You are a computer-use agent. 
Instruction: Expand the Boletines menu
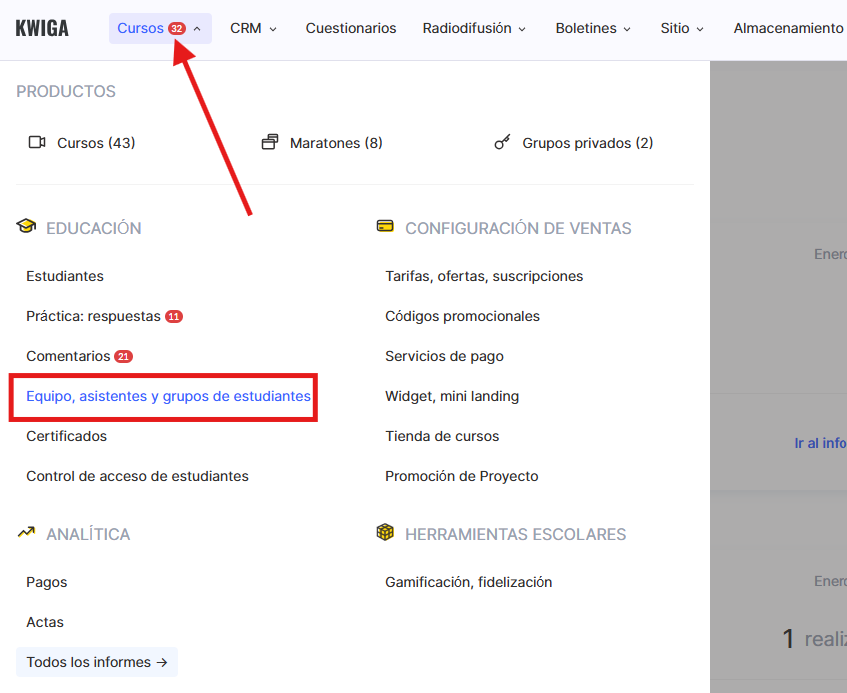tap(593, 28)
